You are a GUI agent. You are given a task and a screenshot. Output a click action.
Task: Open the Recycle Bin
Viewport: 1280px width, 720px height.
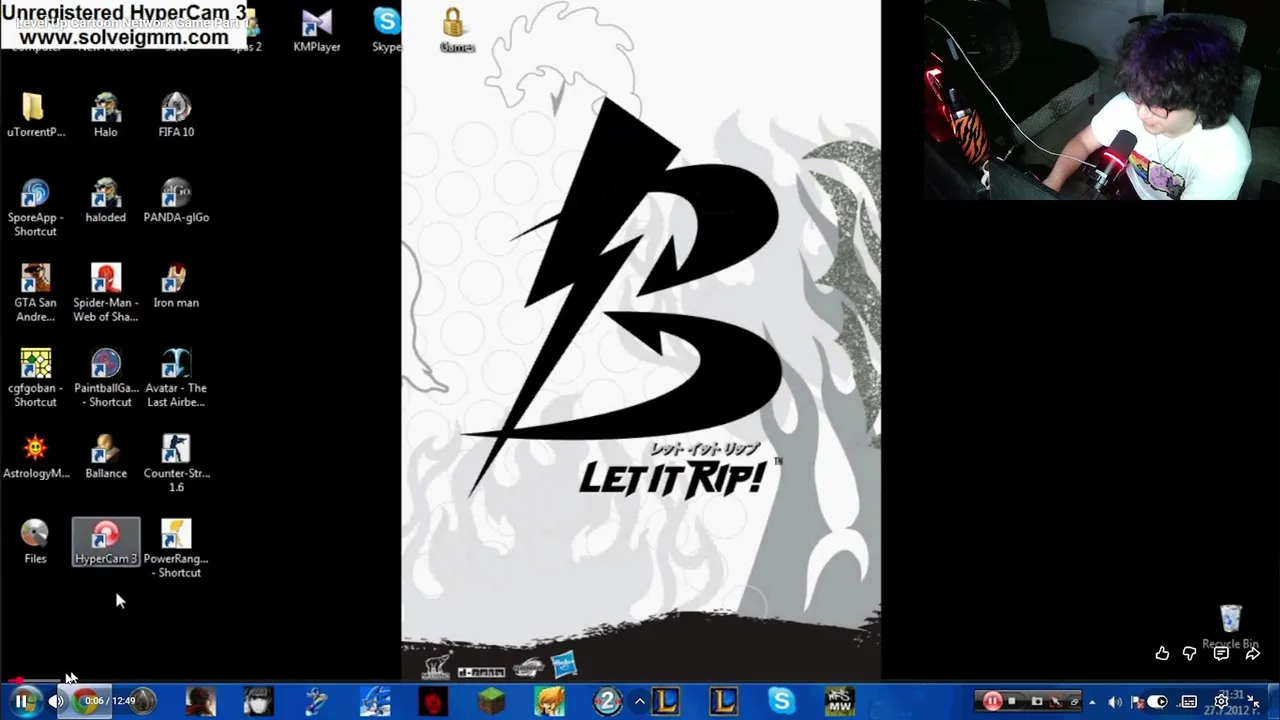coord(1230,626)
